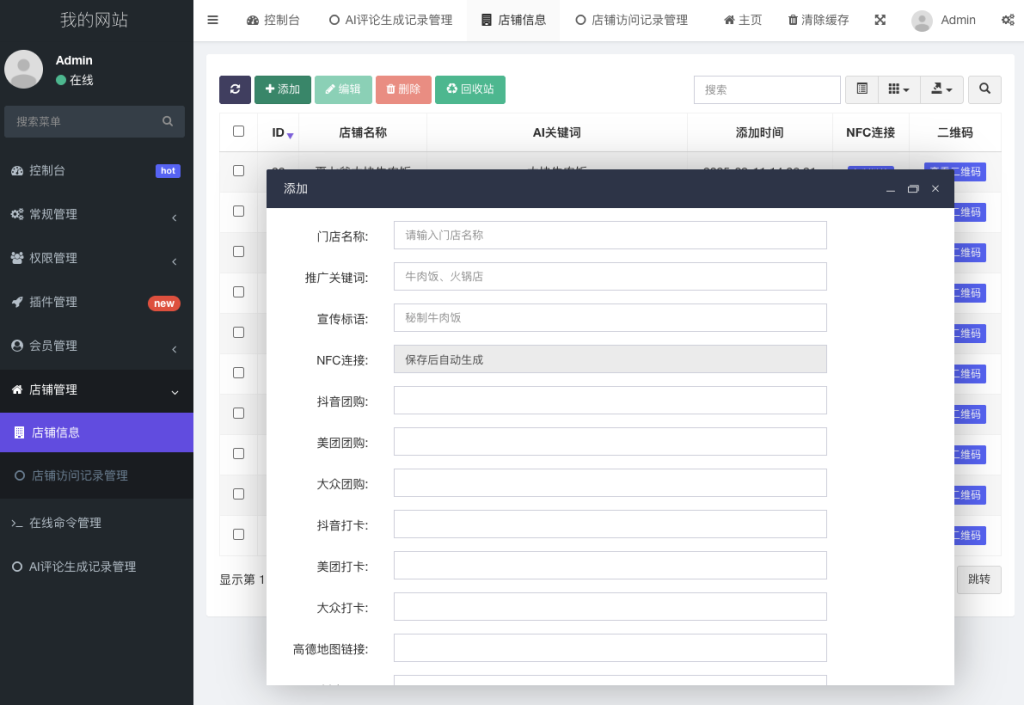Screen dimensions: 1024x705
Task: Tick the first row checkbox
Action: tap(238, 171)
